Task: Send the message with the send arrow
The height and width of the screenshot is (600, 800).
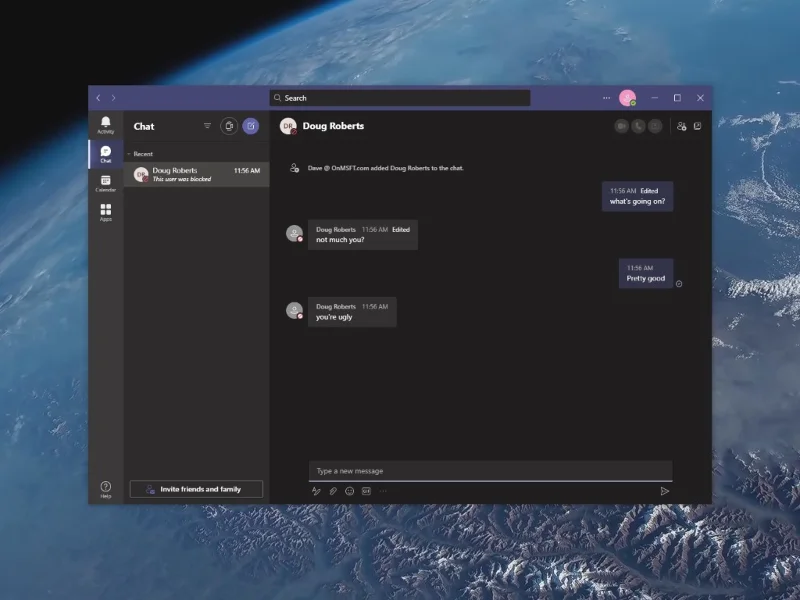Action: (665, 491)
